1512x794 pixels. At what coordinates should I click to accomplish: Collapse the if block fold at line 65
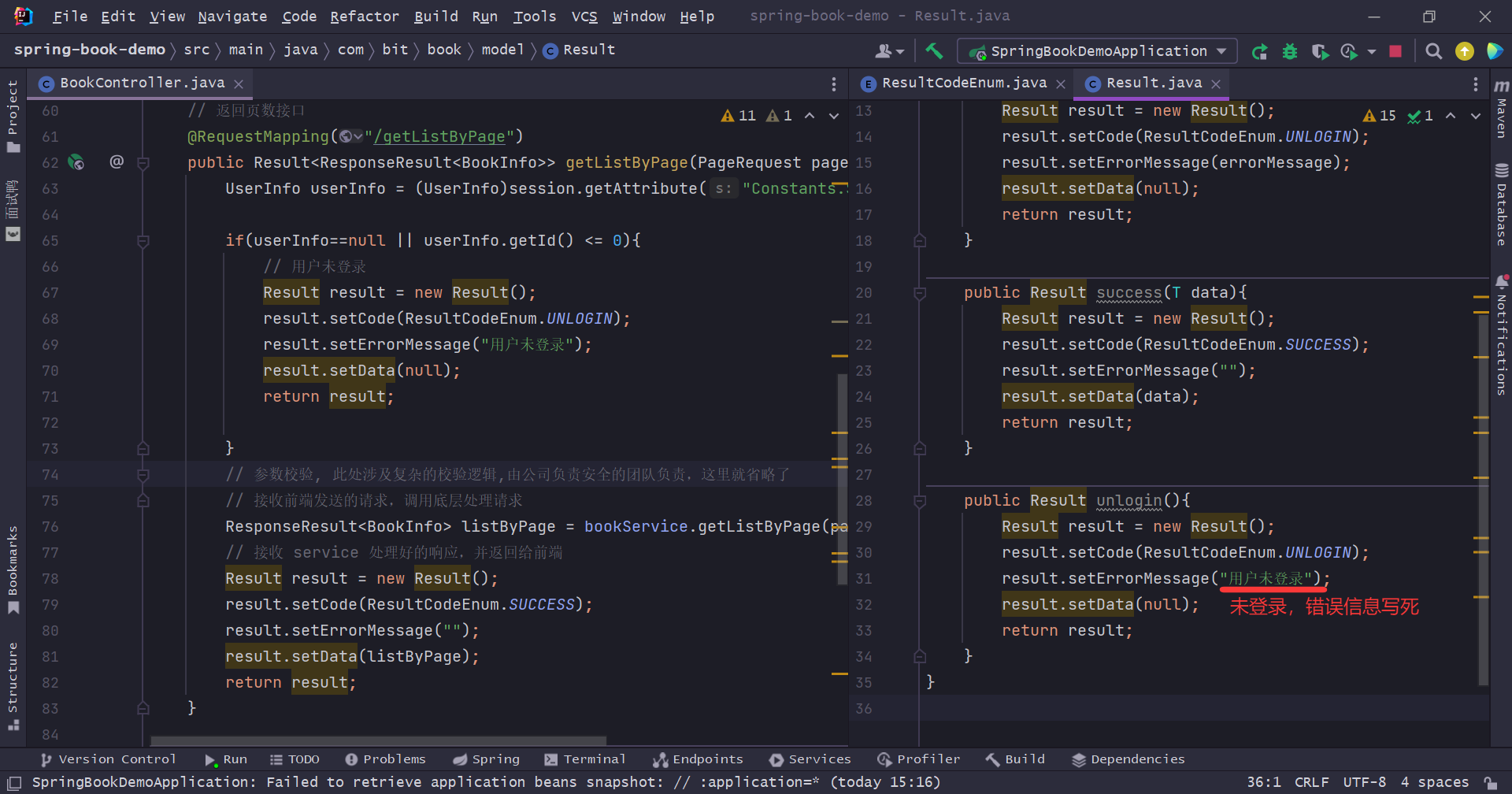(143, 241)
